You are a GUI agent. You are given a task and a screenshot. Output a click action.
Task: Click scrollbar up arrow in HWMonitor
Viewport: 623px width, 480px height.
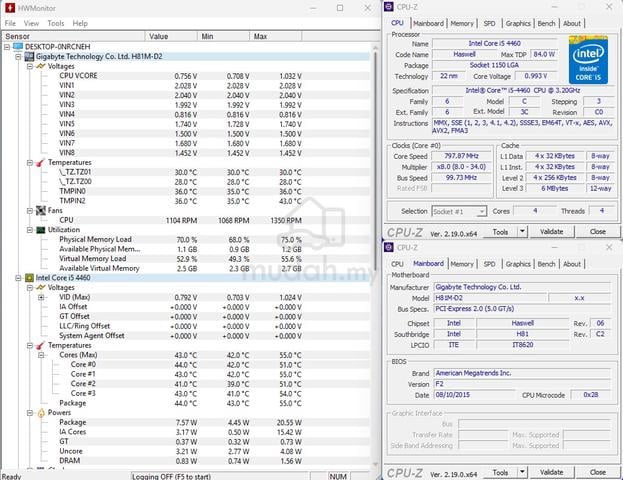pos(375,47)
